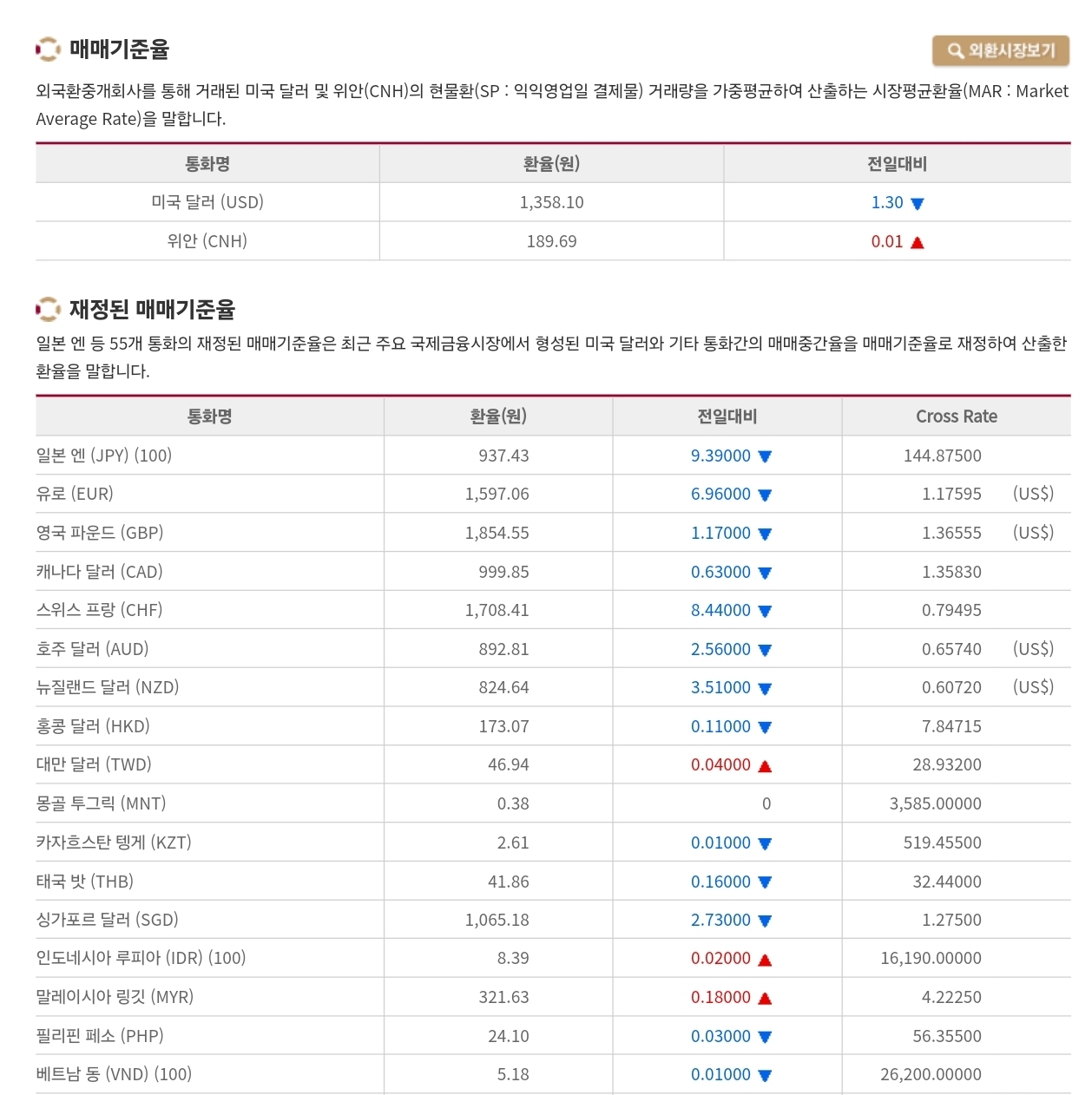The image size is (1092, 1095).
Task: Open the 외환시장보기 button
Action: pos(1000,50)
